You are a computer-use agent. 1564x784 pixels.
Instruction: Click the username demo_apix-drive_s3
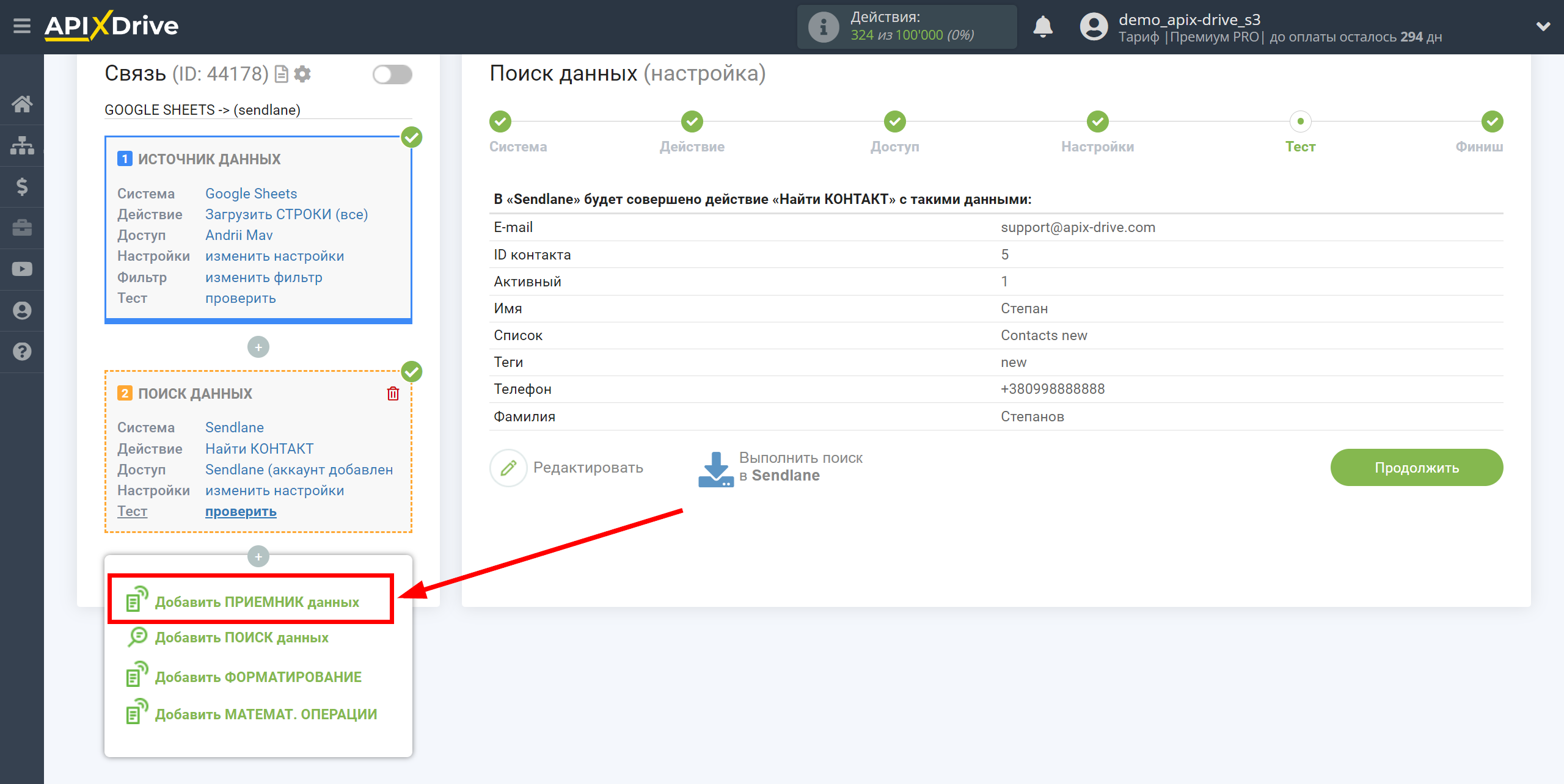pyautogui.click(x=1189, y=20)
